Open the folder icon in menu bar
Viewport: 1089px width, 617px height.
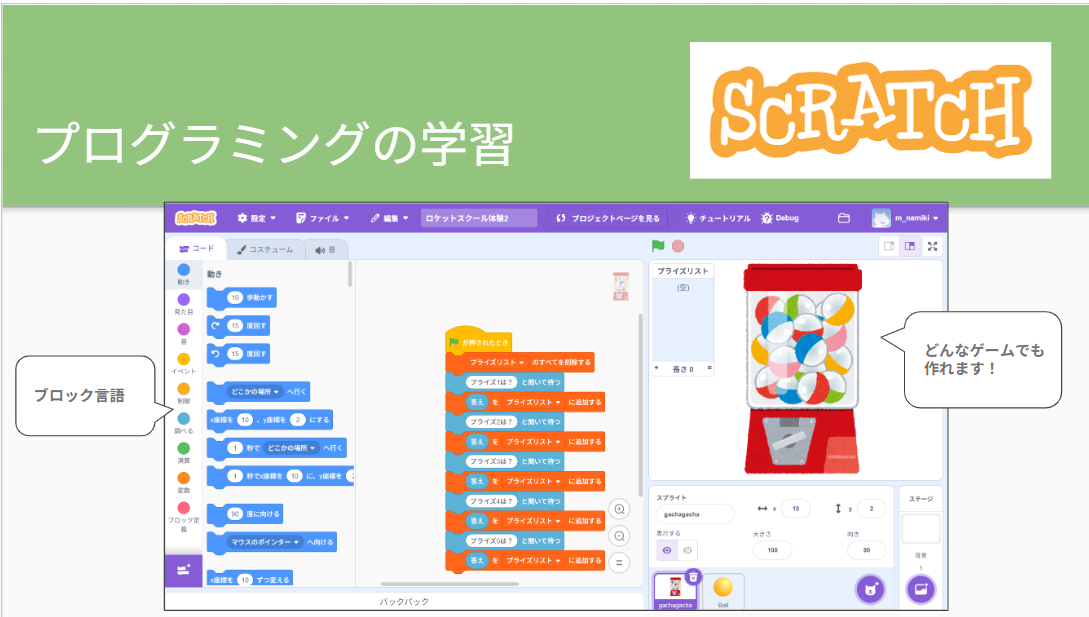(843, 218)
